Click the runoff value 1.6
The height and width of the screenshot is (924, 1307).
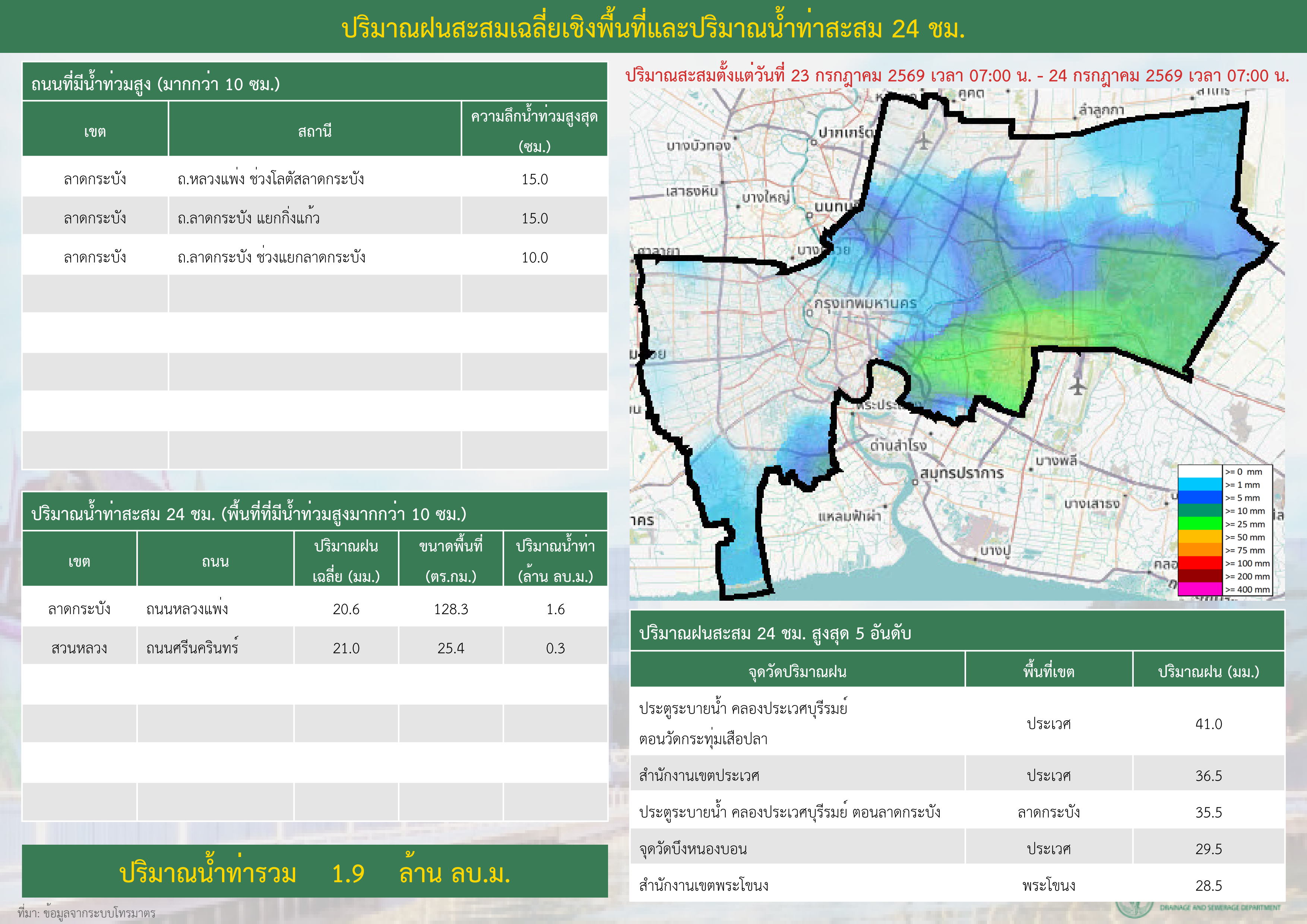[x=556, y=609]
